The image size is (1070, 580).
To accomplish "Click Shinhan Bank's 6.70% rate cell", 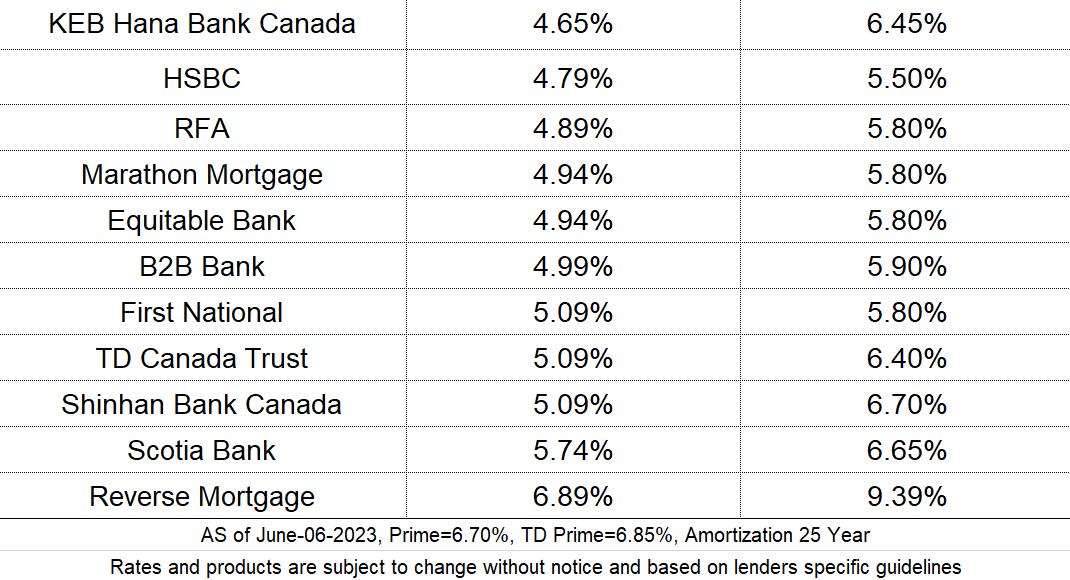I will (x=906, y=404).
